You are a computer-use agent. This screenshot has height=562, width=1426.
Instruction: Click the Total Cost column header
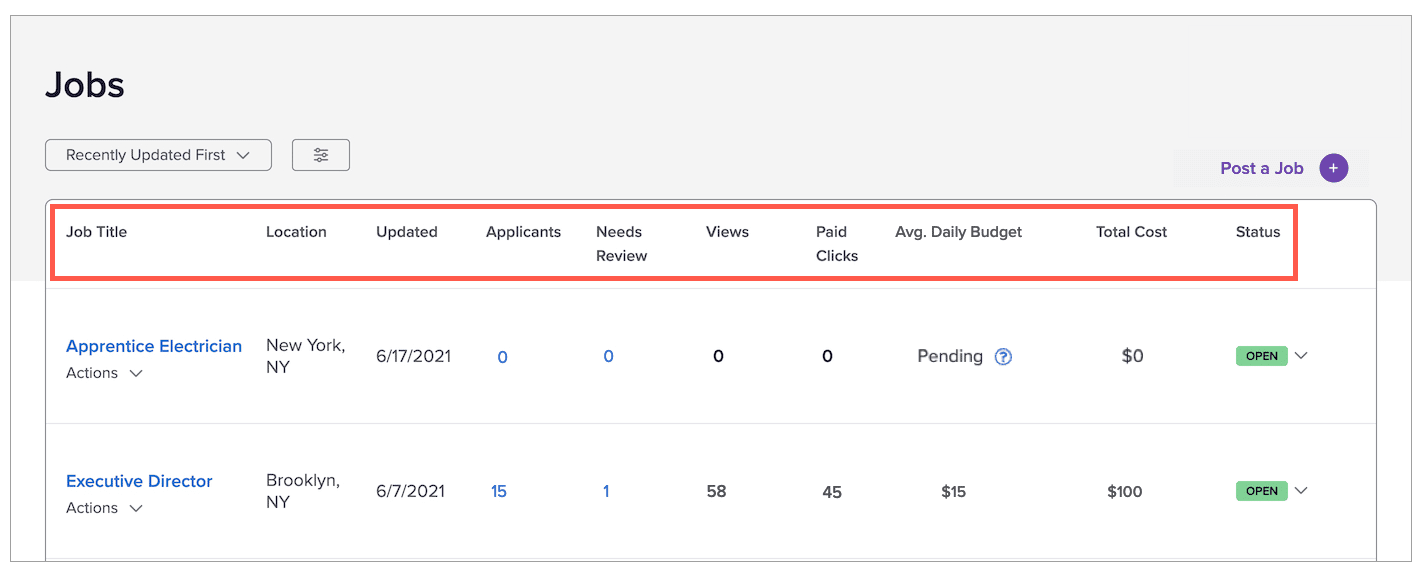pos(1131,232)
